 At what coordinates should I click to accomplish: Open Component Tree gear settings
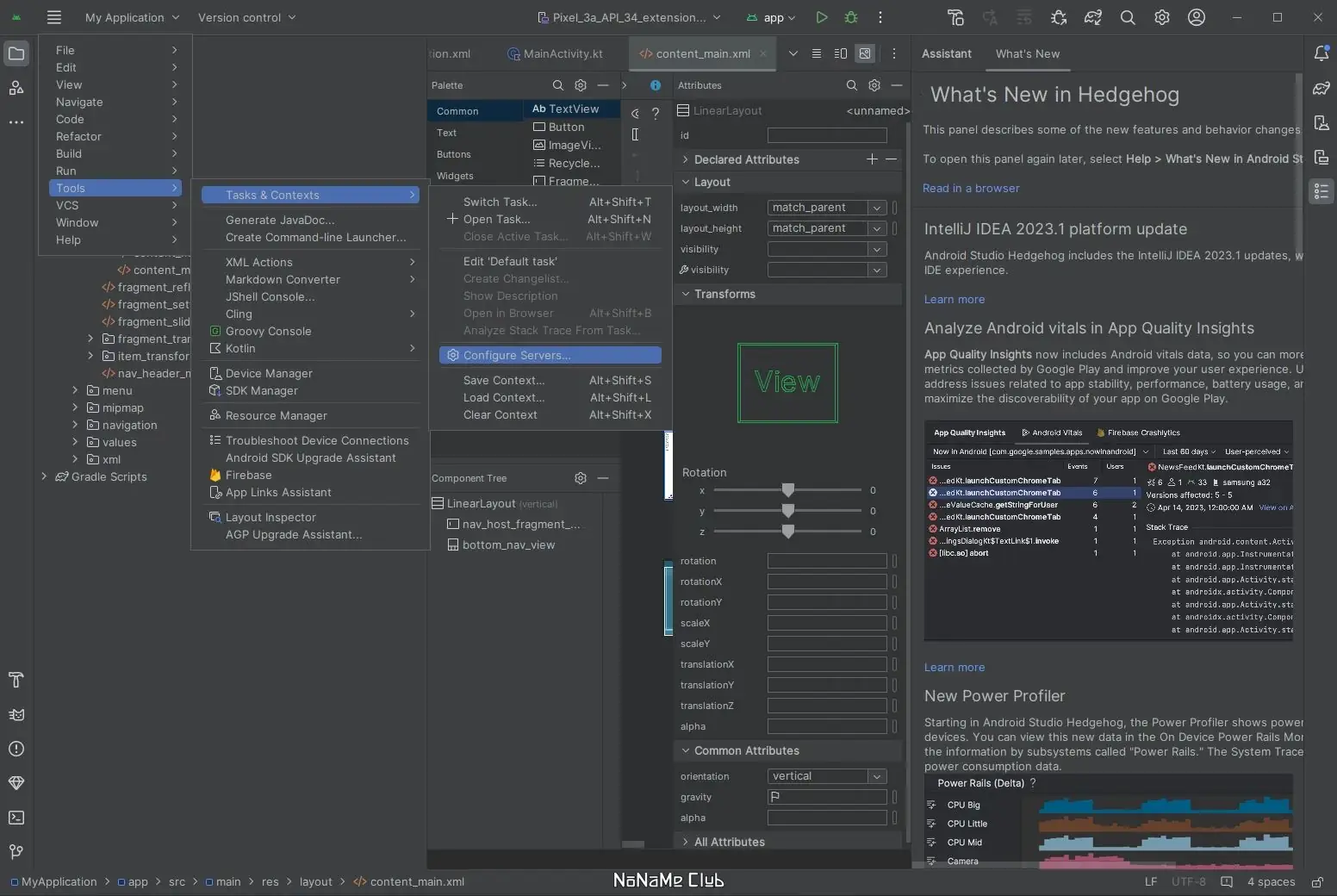pyautogui.click(x=581, y=478)
